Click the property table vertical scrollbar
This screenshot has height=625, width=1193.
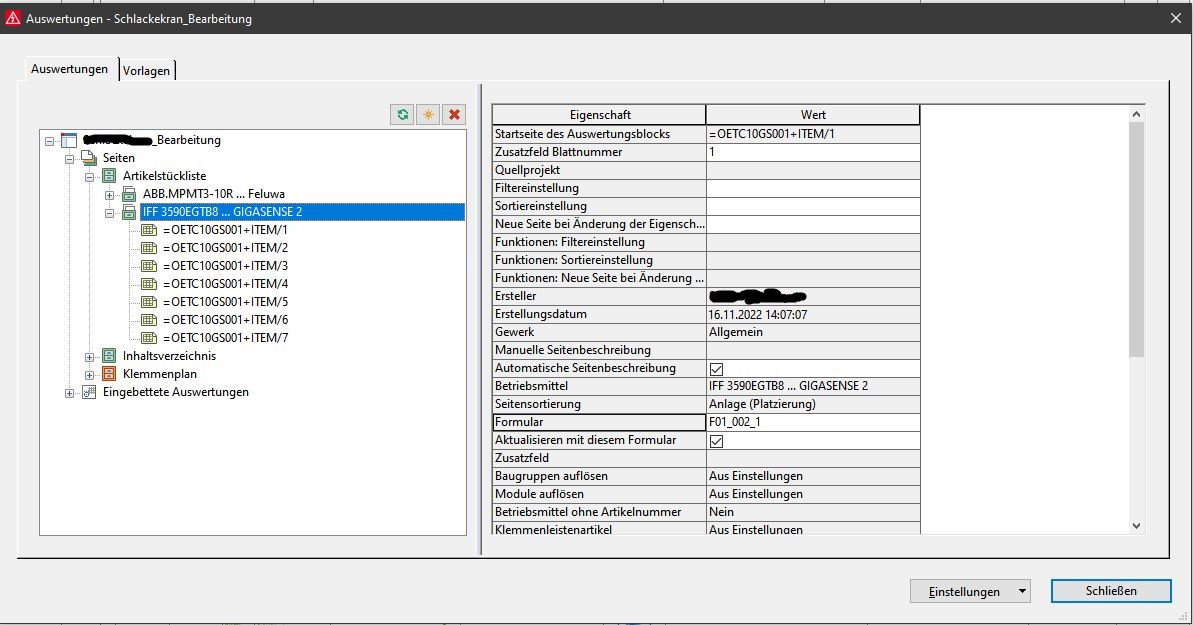1135,240
